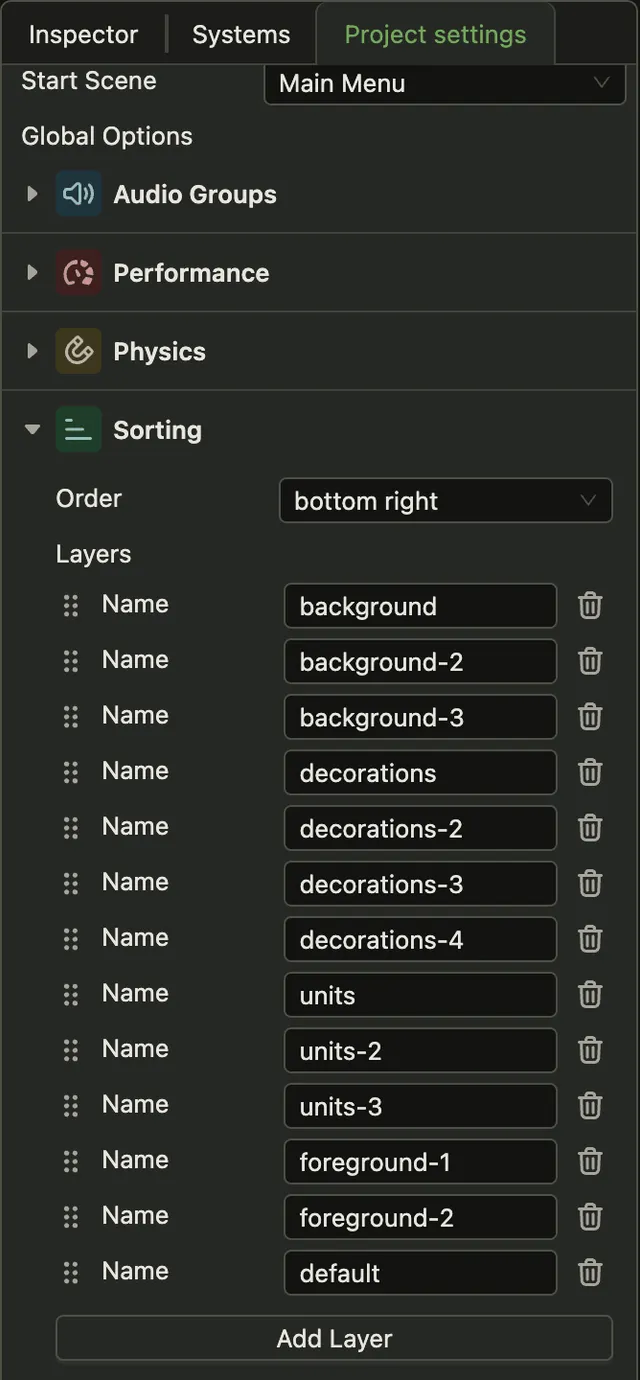Screen dimensions: 640x1380
Task: Click the Audio Groups speaker icon
Action: coord(78,194)
